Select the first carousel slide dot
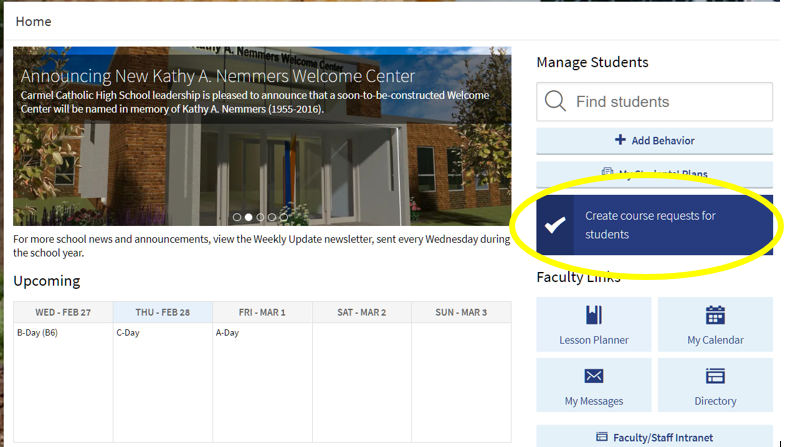This screenshot has height=447, width=790. coord(237,217)
